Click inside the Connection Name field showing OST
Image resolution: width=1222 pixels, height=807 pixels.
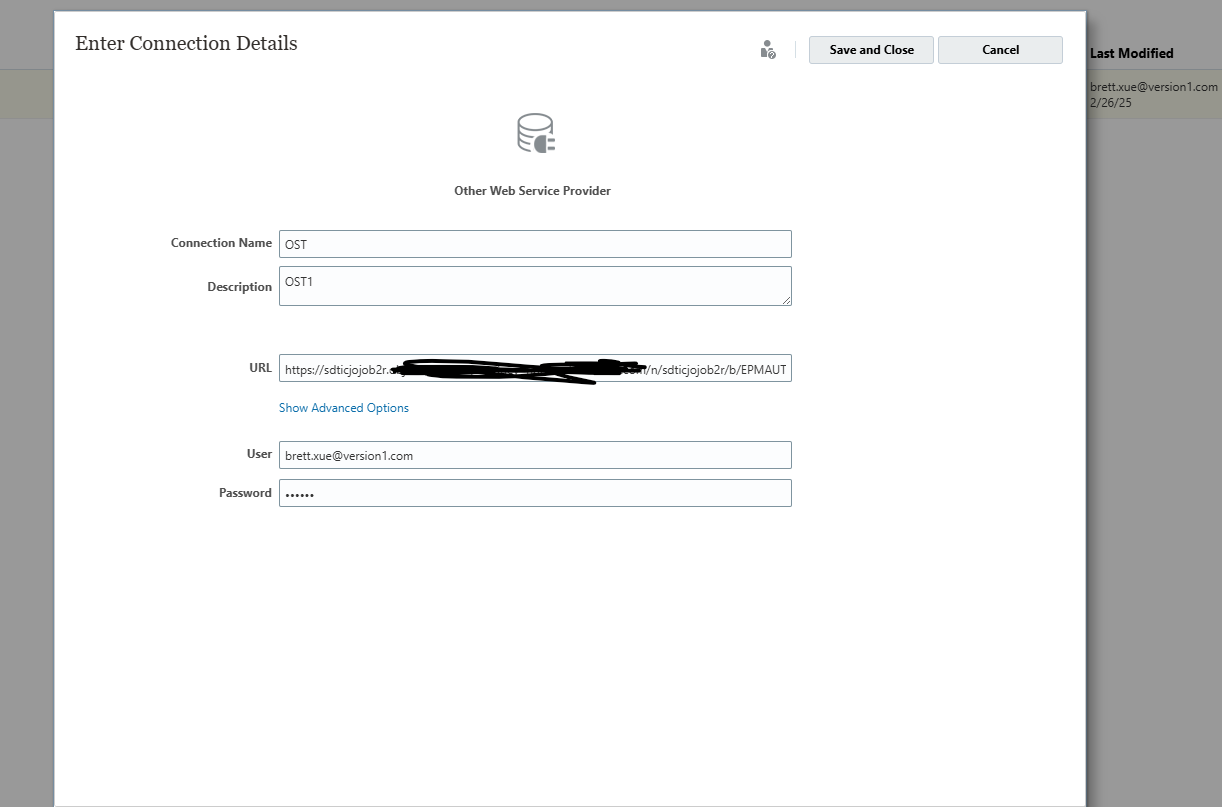(535, 243)
